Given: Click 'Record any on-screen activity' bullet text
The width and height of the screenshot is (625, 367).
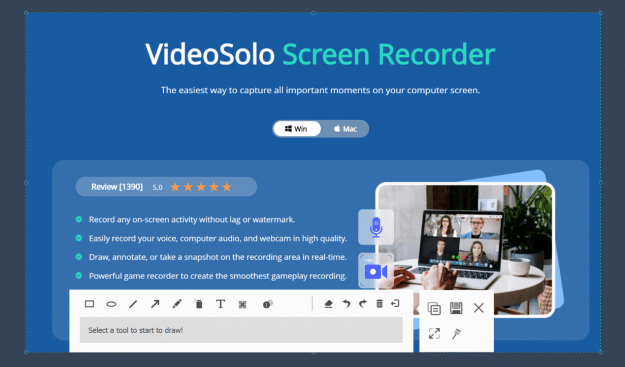Looking at the screenshot, I should click(192, 220).
